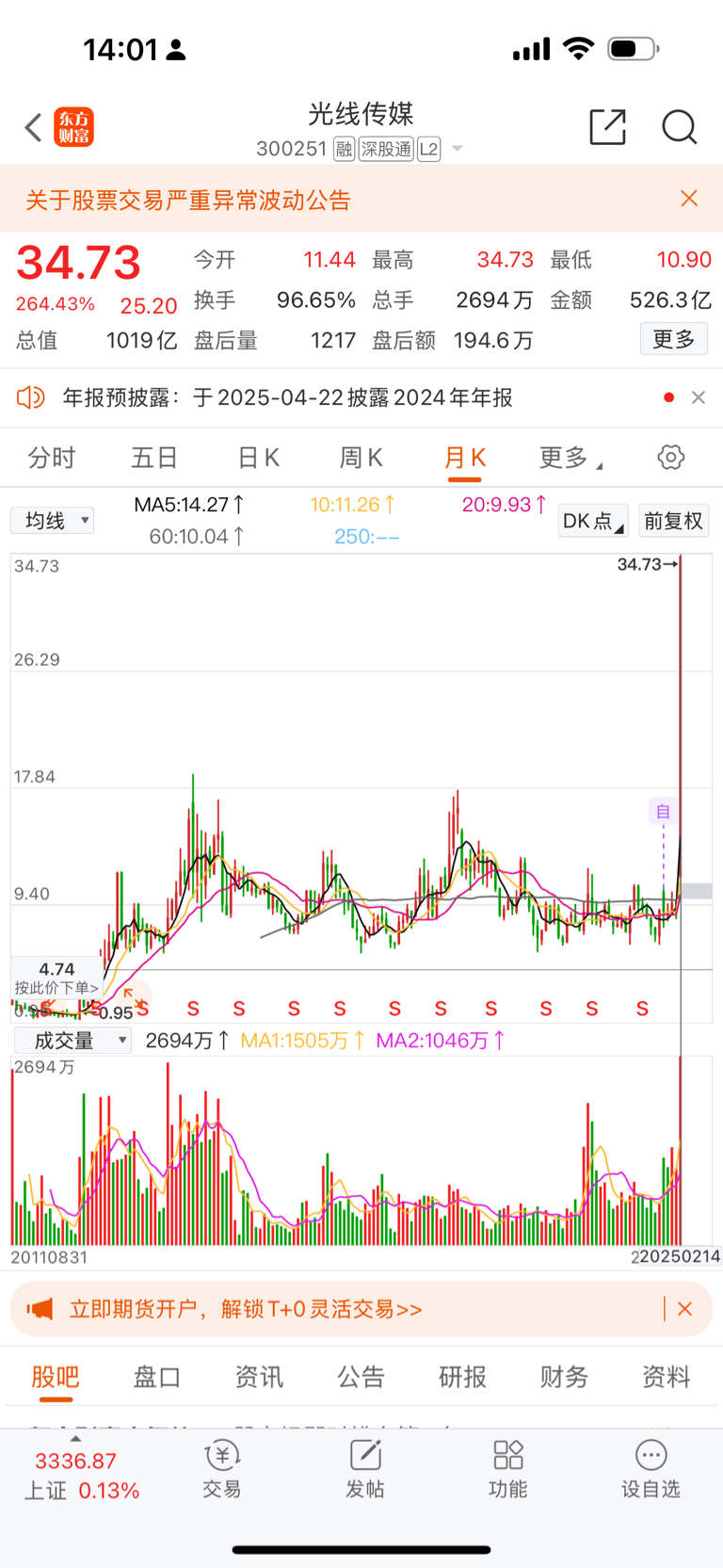Tap the 60:10.04 MA value
The height and width of the screenshot is (1568, 723).
click(197, 537)
